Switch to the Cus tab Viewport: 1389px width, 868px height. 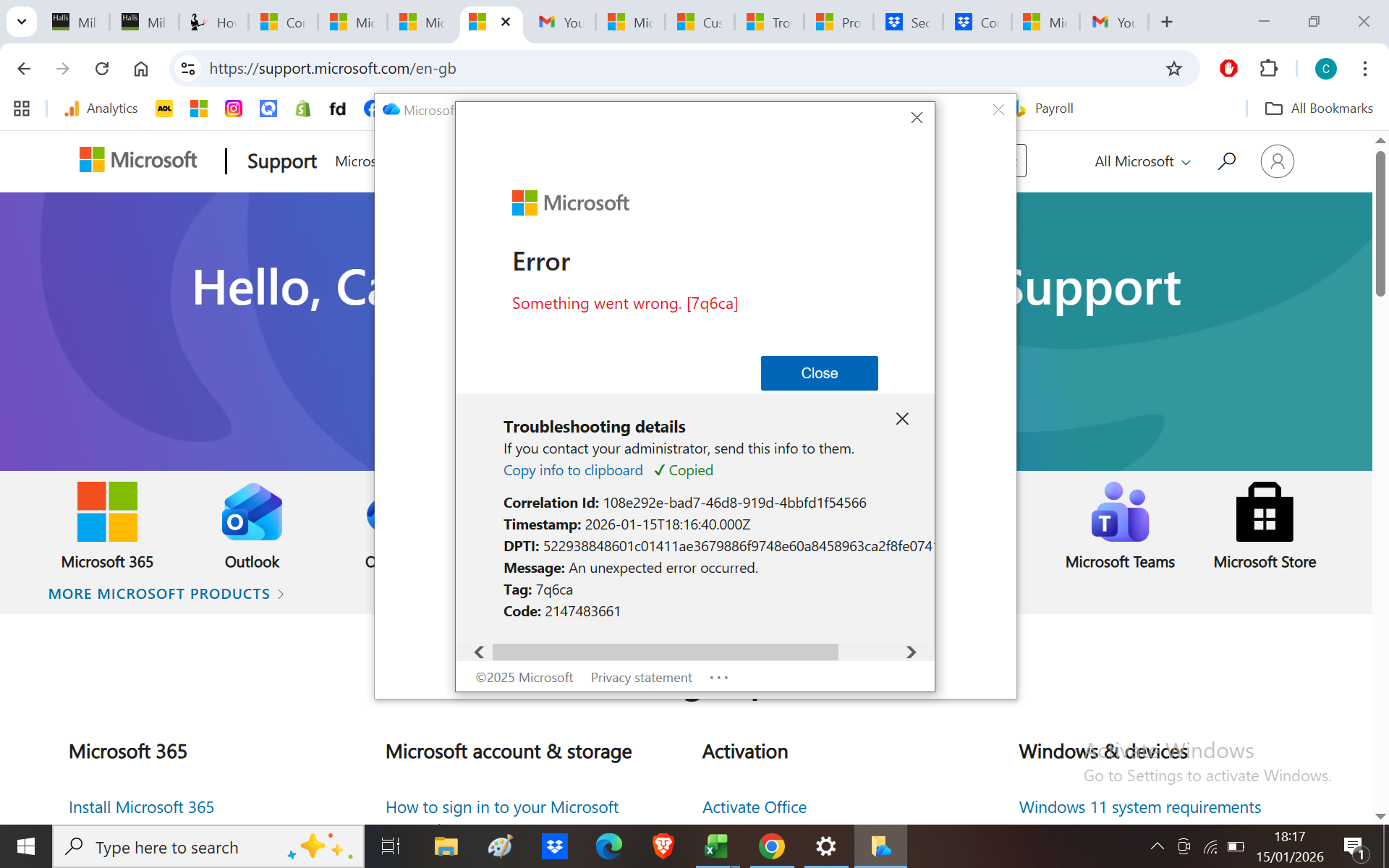click(699, 22)
